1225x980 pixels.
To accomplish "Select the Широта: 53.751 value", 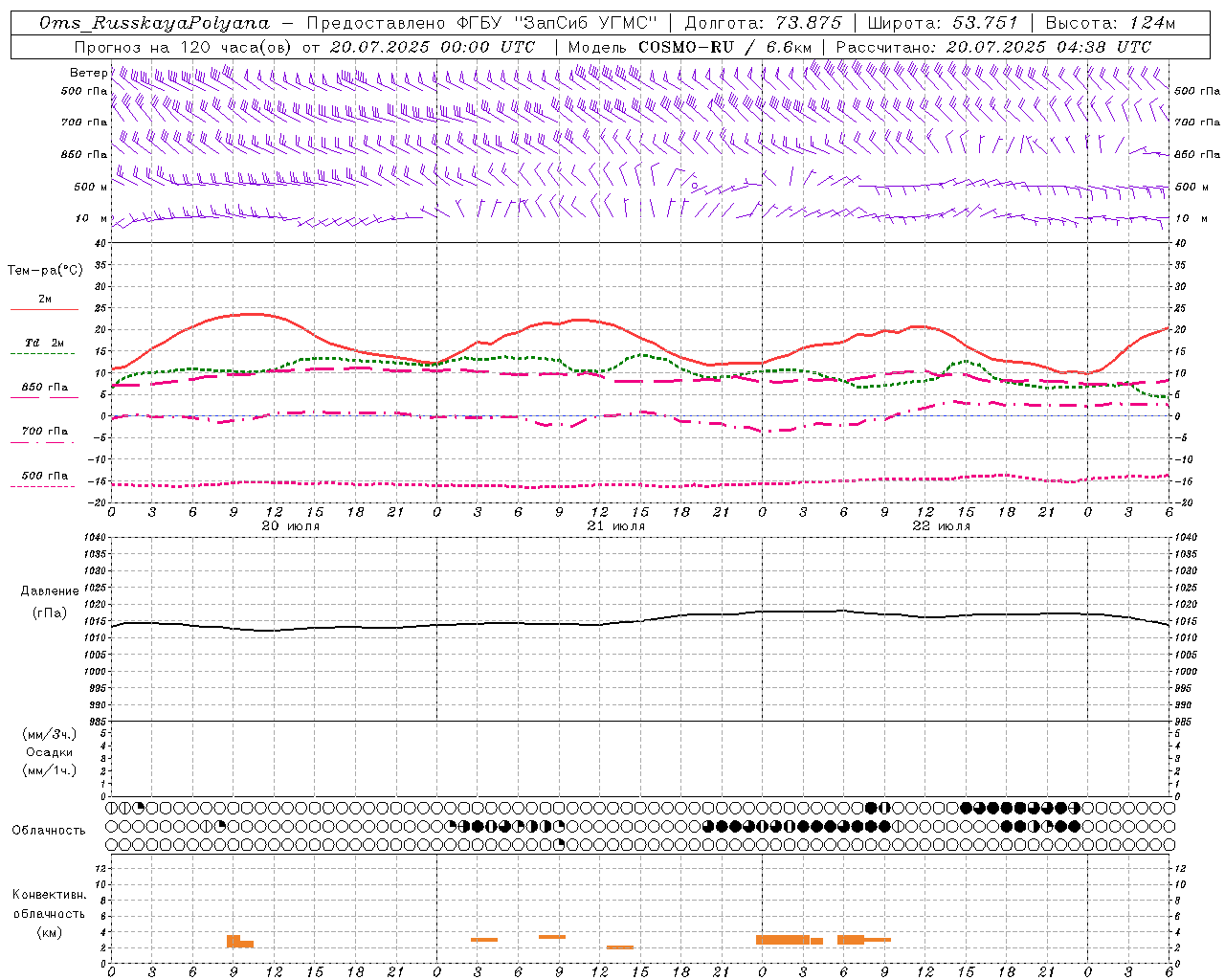I will pos(943,23).
